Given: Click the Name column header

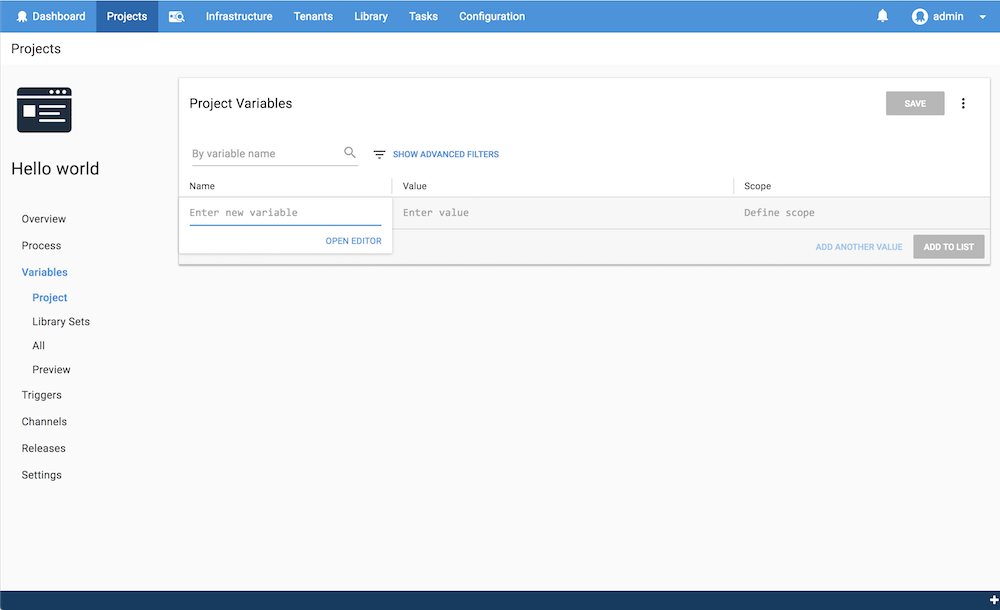Looking at the screenshot, I should [x=202, y=186].
